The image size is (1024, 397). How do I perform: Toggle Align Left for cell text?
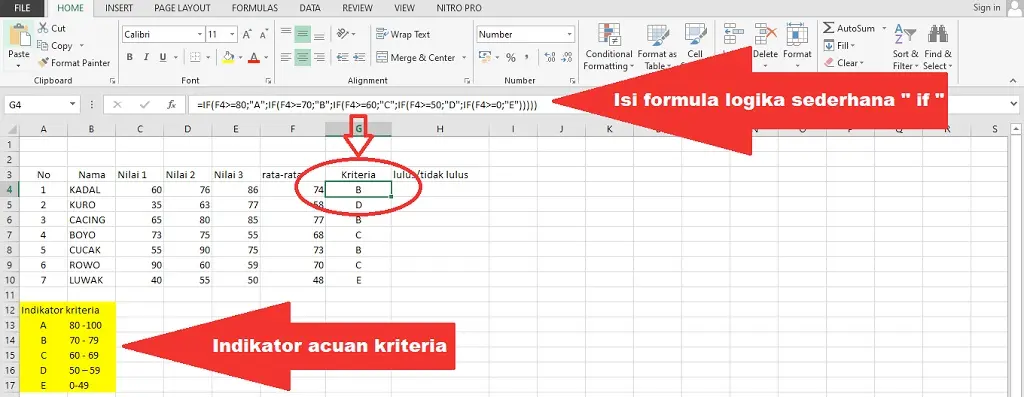(285, 57)
